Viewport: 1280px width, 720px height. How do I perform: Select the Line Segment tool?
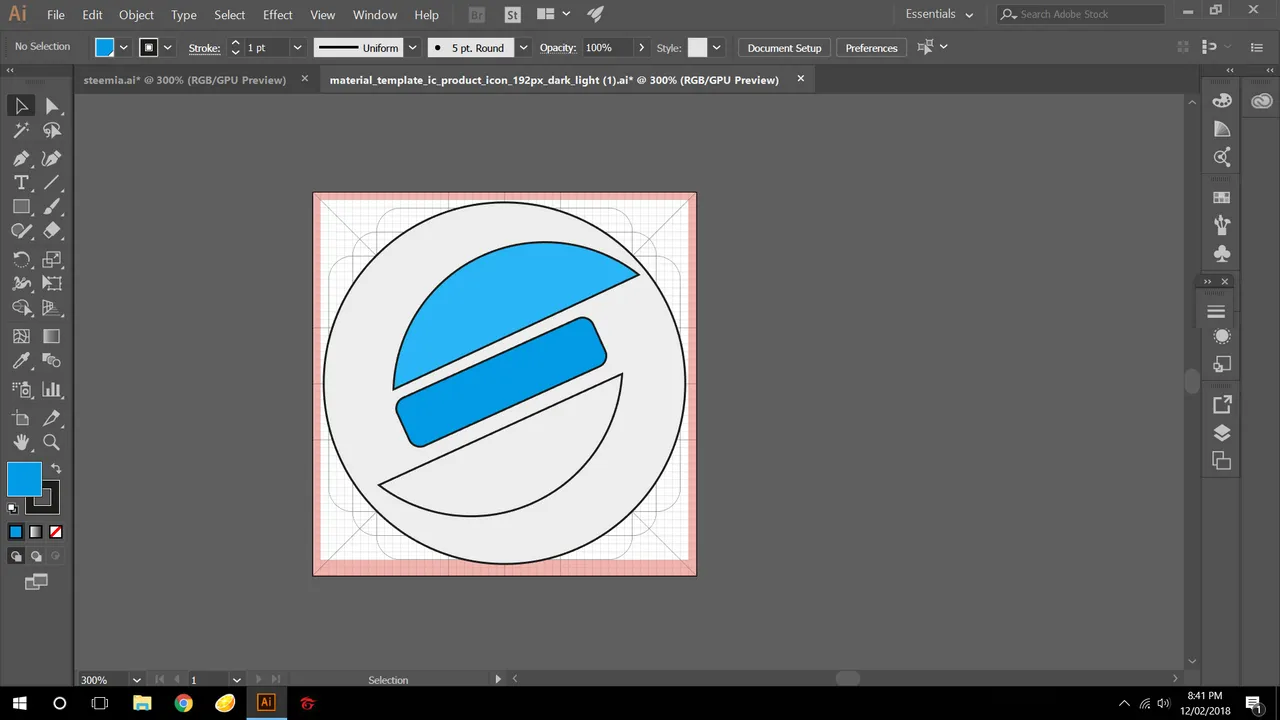[52, 182]
